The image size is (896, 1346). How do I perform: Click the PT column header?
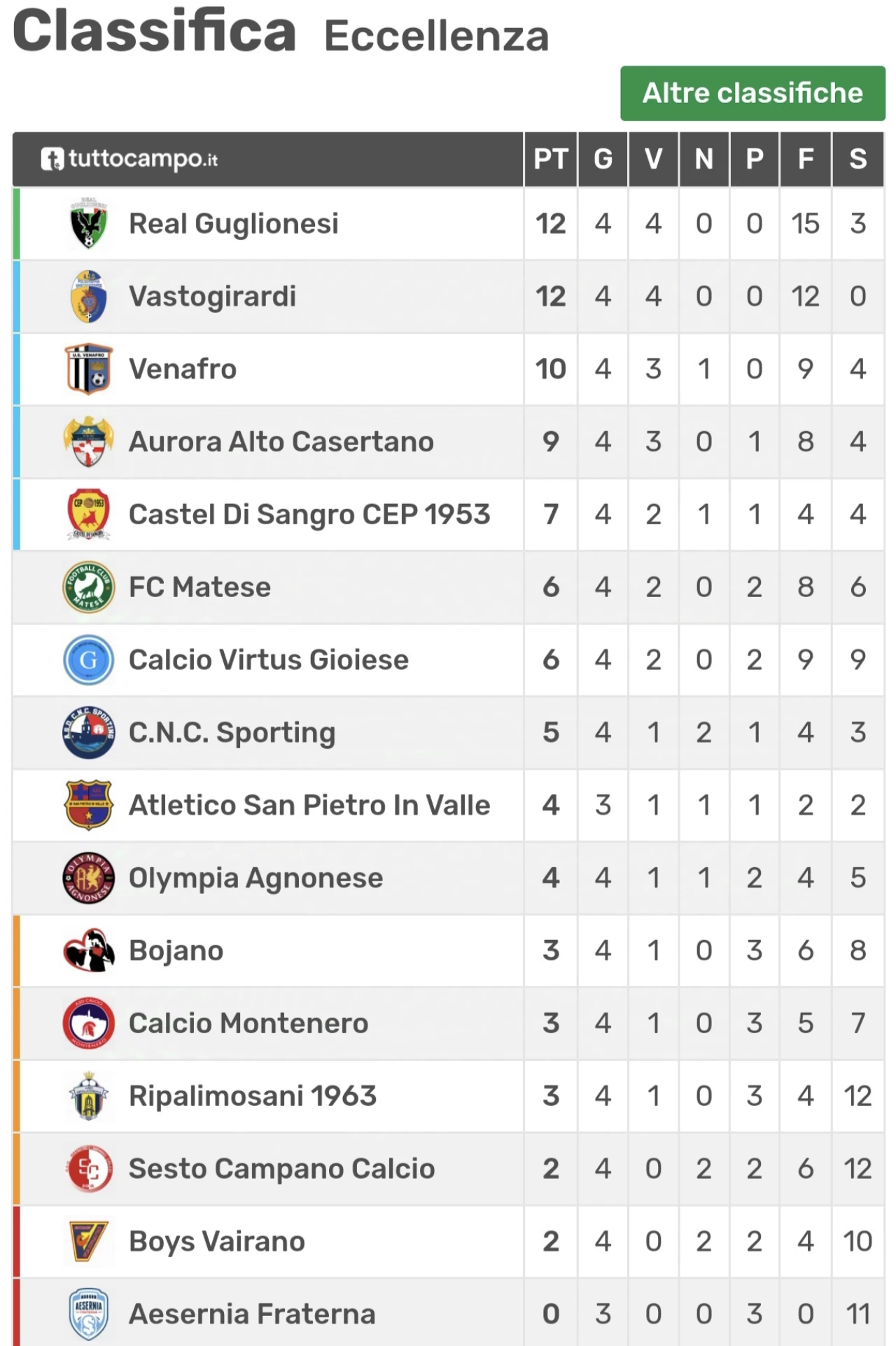click(551, 159)
